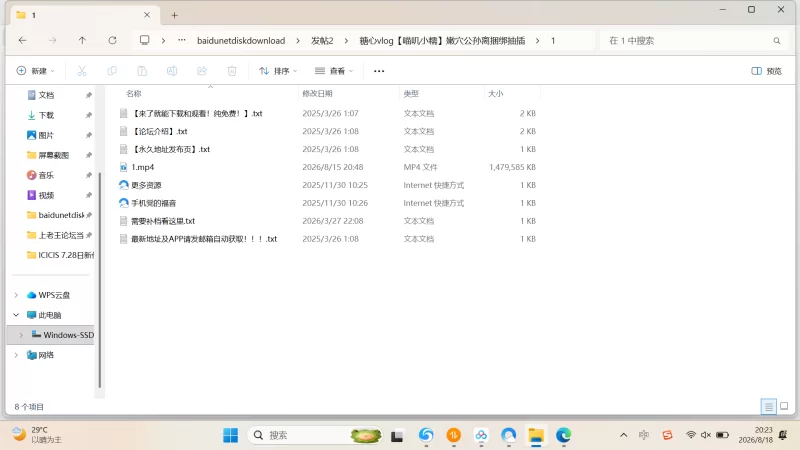Image resolution: width=800 pixels, height=450 pixels.
Task: Switch to details list view in status bar
Action: point(768,407)
